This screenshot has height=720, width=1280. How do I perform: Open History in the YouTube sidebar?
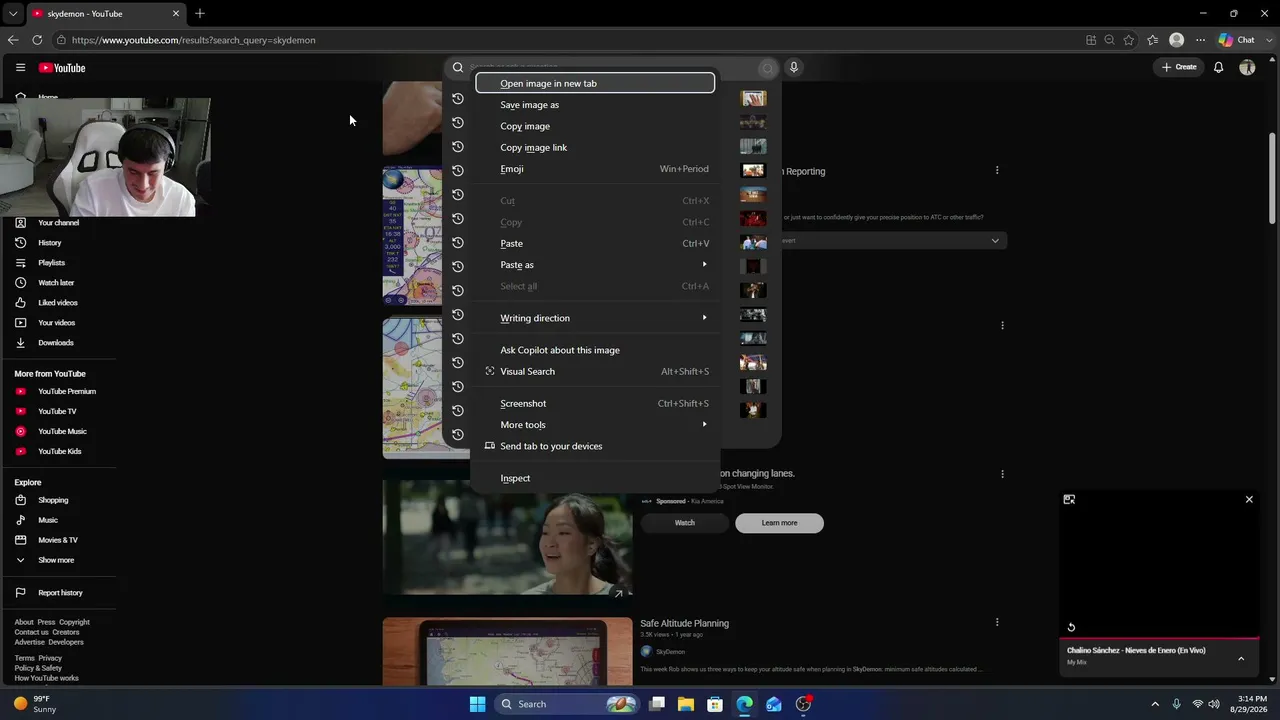click(49, 243)
